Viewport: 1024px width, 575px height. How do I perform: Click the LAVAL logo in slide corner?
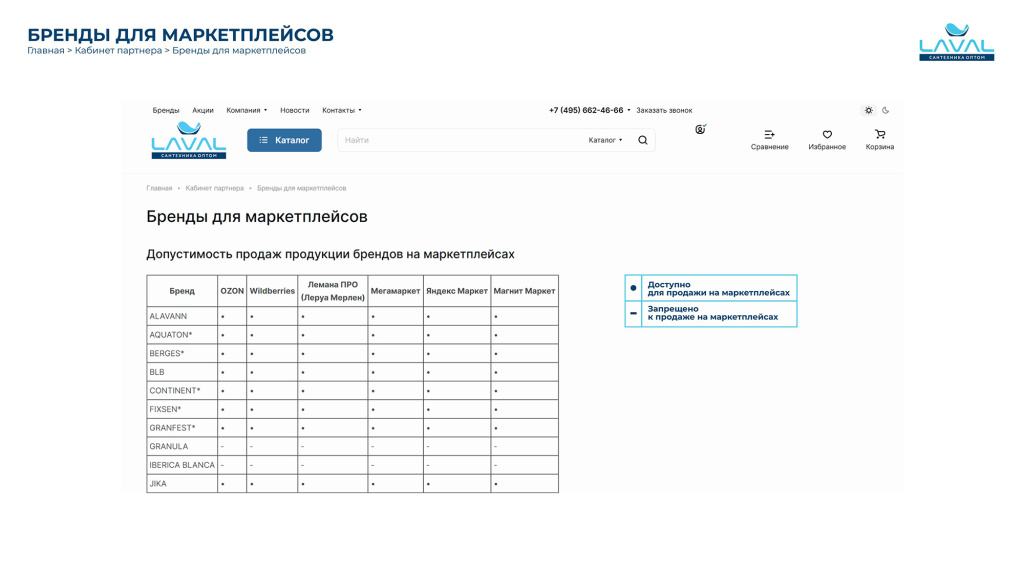[x=956, y=42]
